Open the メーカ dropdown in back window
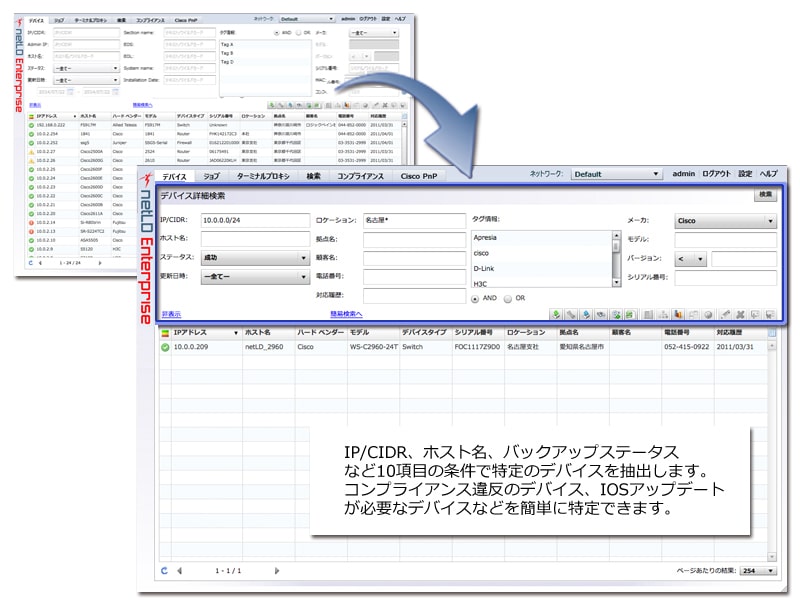This screenshot has width=800, height=600. pos(373,33)
